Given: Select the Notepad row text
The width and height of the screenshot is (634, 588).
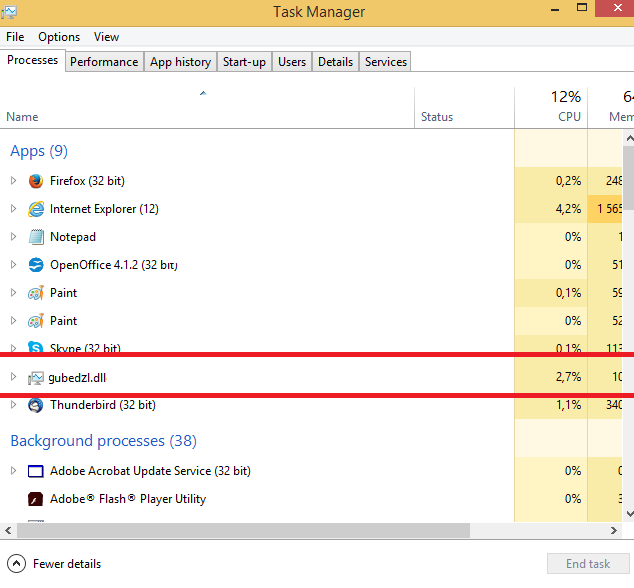Looking at the screenshot, I should pyautogui.click(x=73, y=237).
